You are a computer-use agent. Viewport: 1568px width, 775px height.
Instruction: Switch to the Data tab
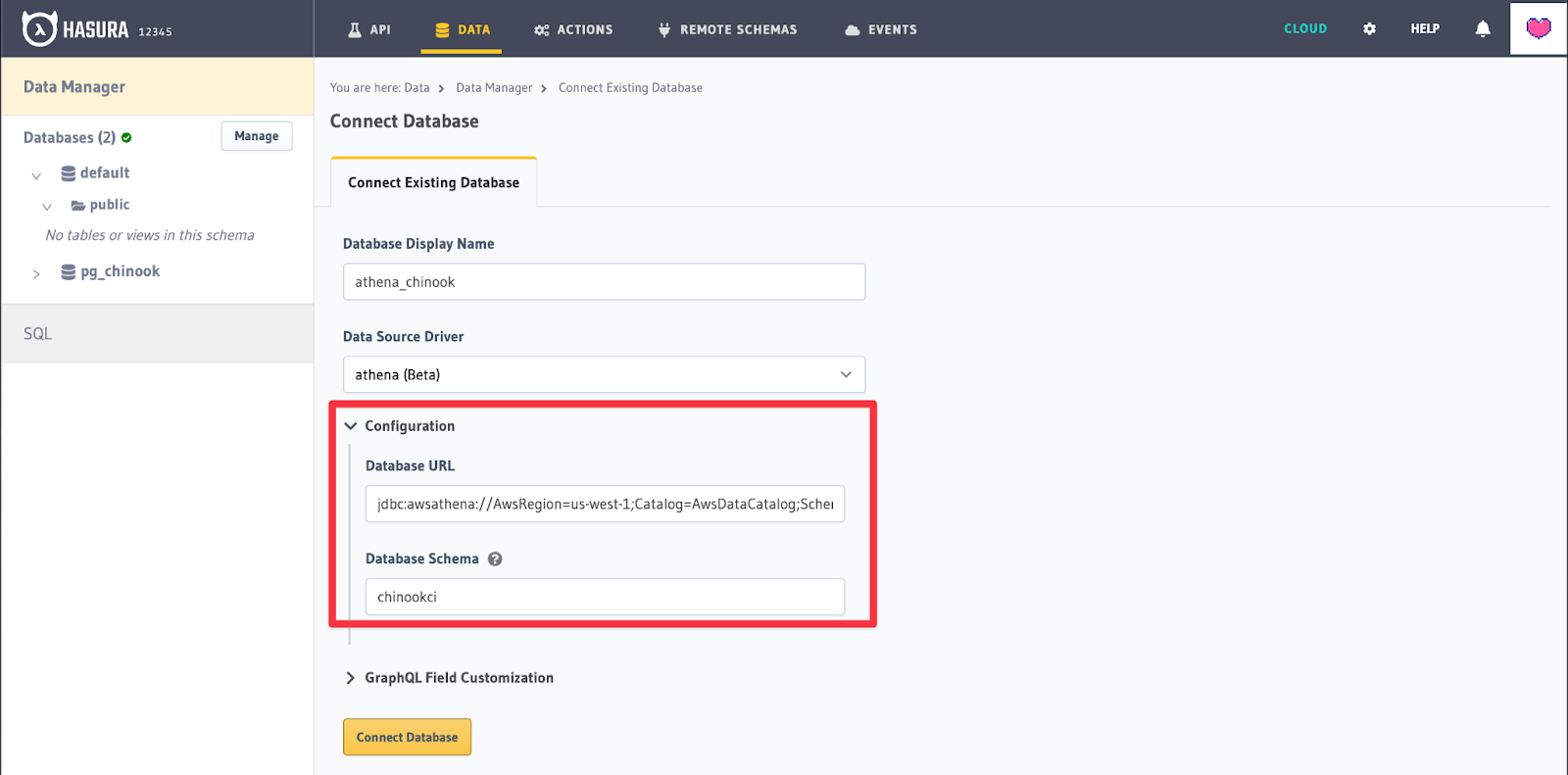(x=463, y=29)
